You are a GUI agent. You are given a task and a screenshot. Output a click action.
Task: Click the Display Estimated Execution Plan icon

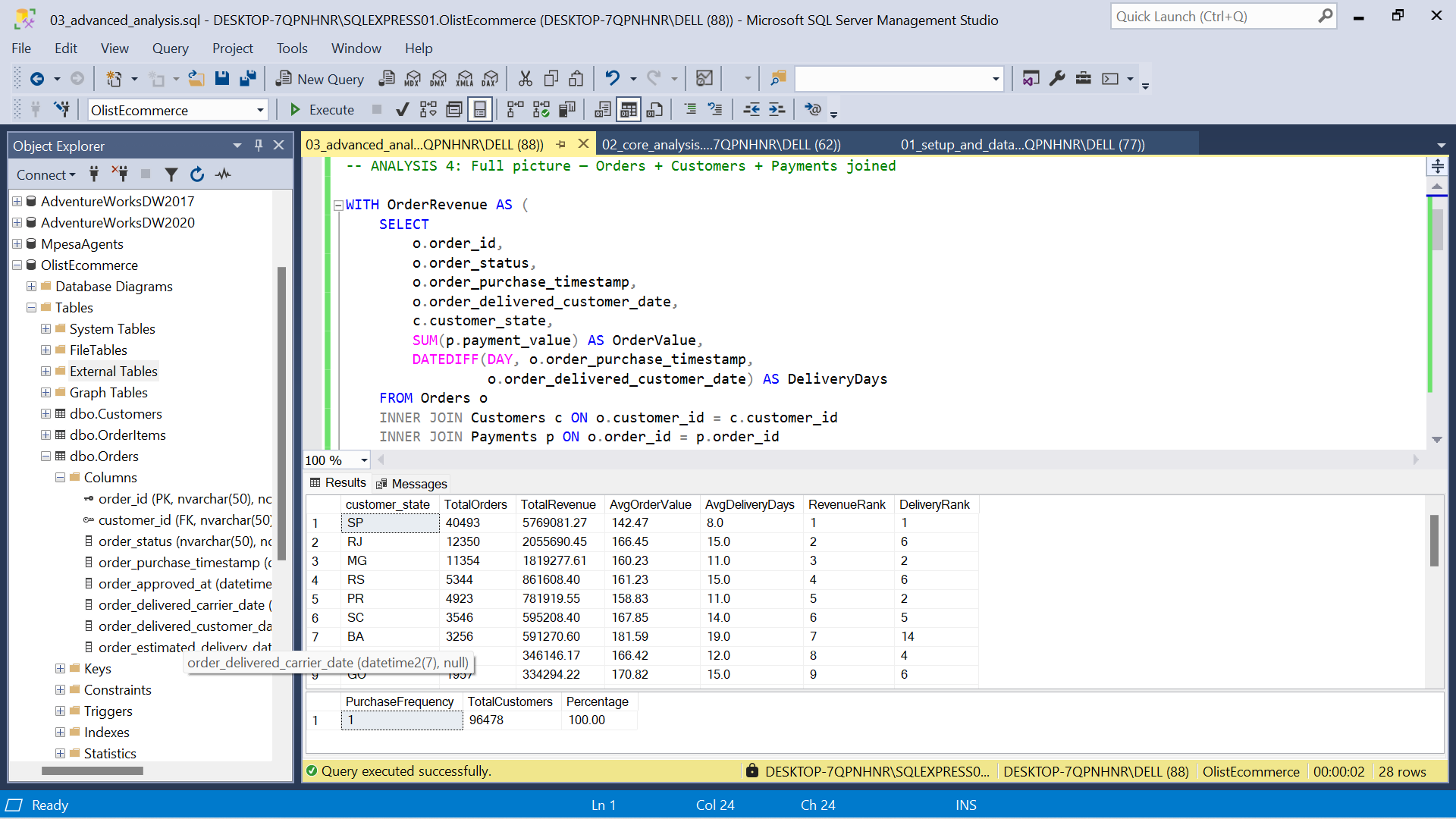coord(428,110)
